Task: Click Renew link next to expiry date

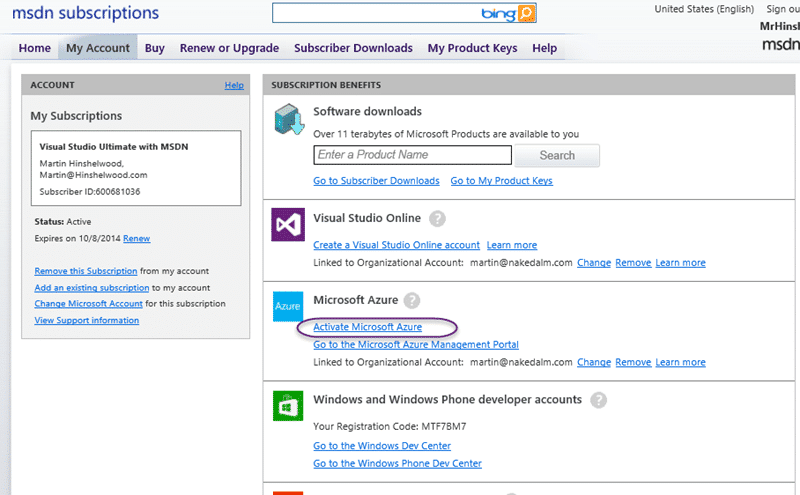Action: click(x=137, y=238)
